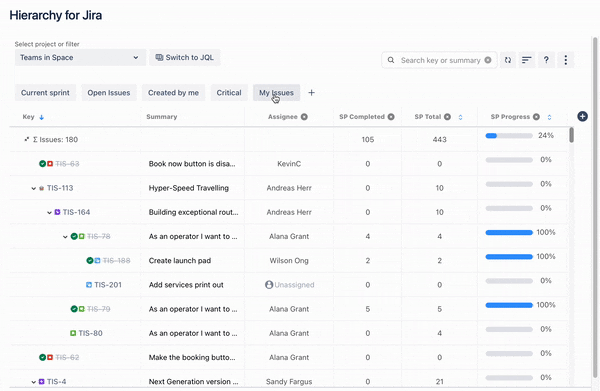The width and height of the screenshot is (600, 391).
Task: Open issue TIS-80 link
Action: (90, 333)
